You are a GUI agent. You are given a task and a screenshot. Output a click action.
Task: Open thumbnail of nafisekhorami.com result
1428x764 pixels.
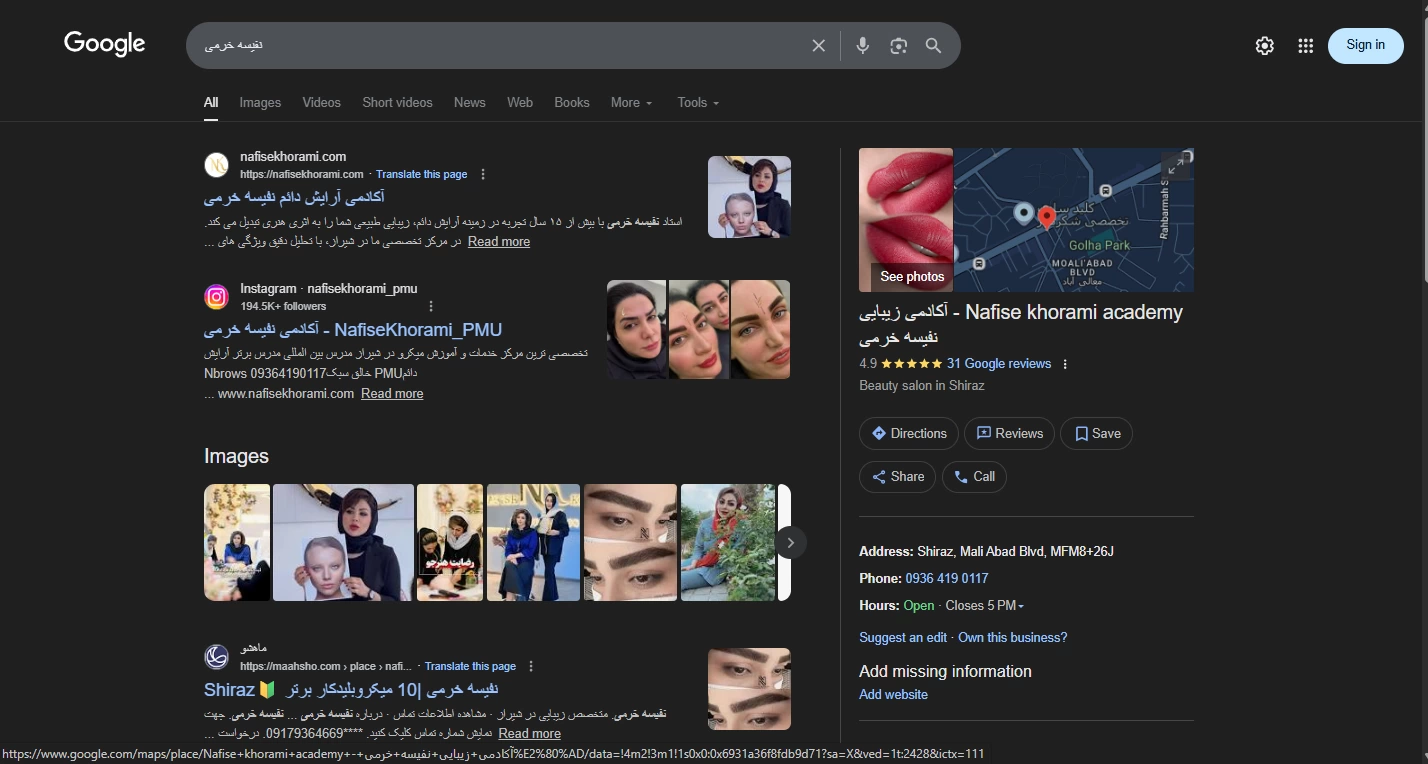tap(749, 197)
